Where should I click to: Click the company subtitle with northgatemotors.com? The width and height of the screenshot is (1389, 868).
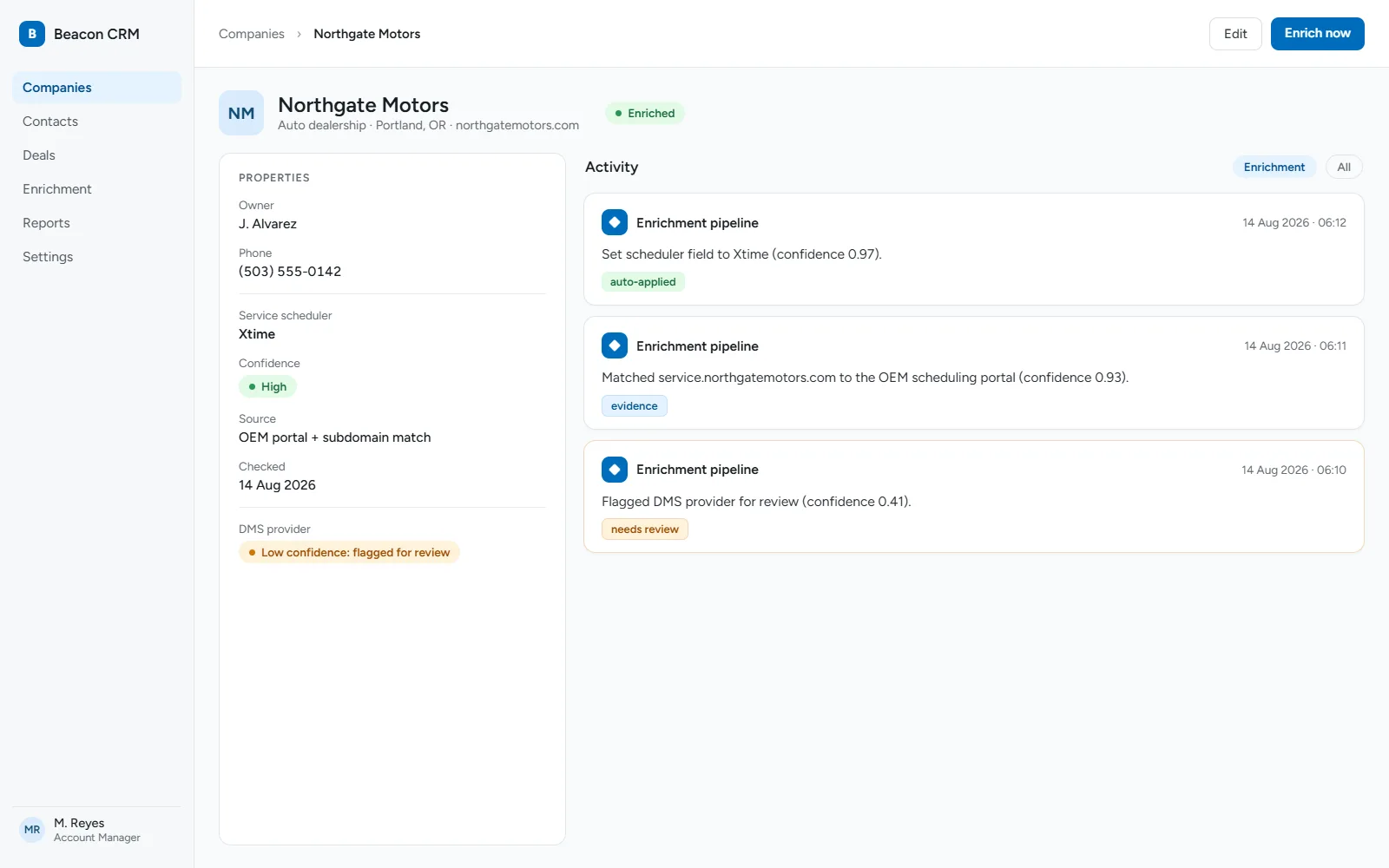point(428,125)
